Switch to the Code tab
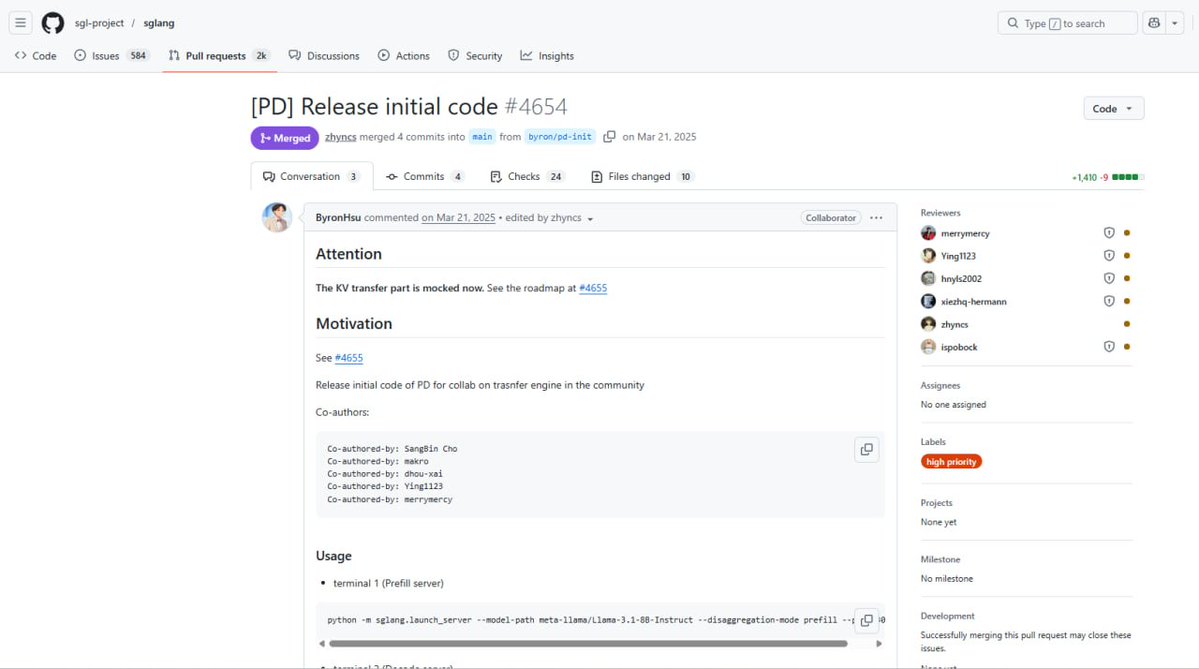The width and height of the screenshot is (1199, 669). pos(36,56)
